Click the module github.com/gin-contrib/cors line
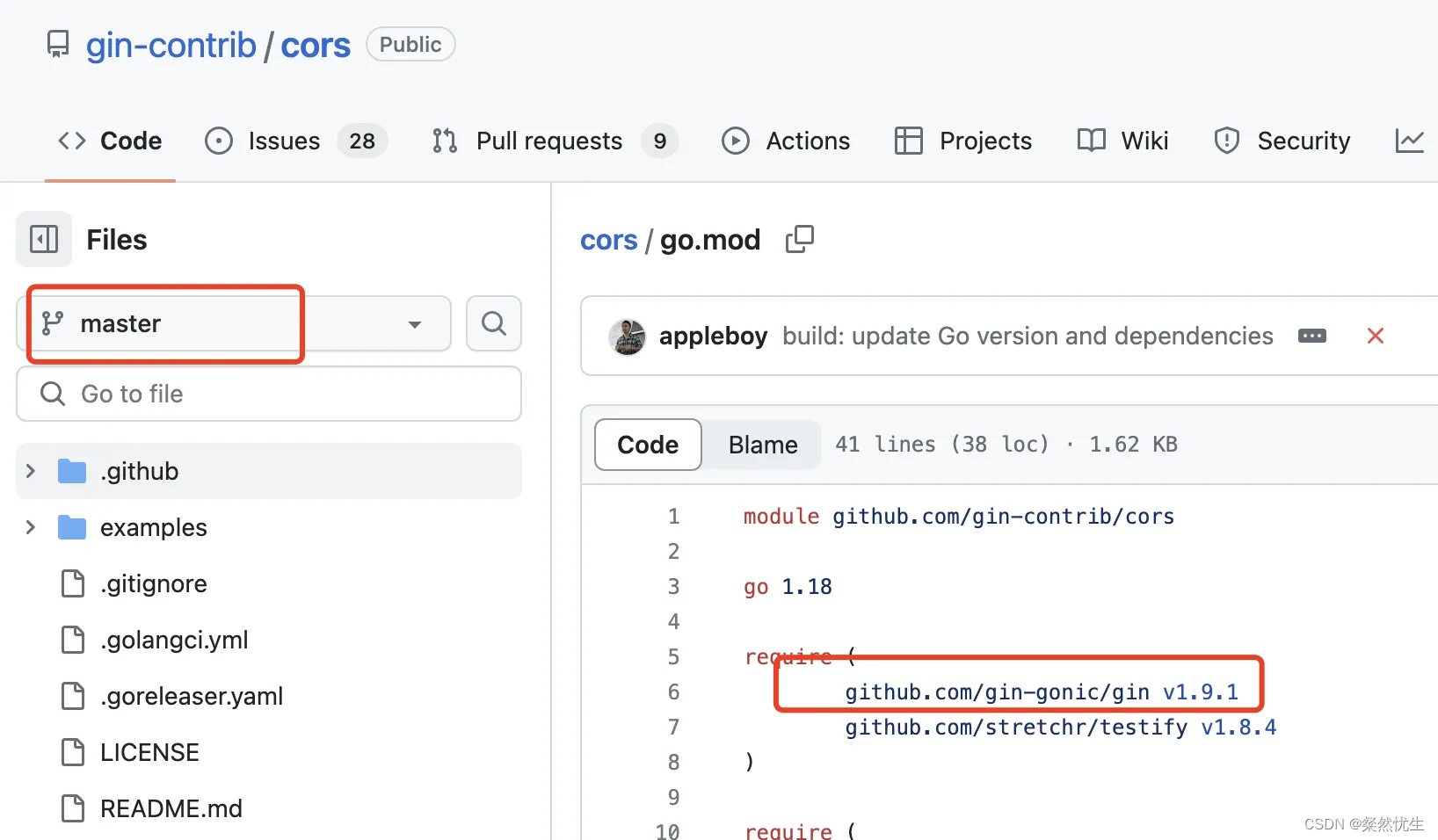 [x=959, y=517]
